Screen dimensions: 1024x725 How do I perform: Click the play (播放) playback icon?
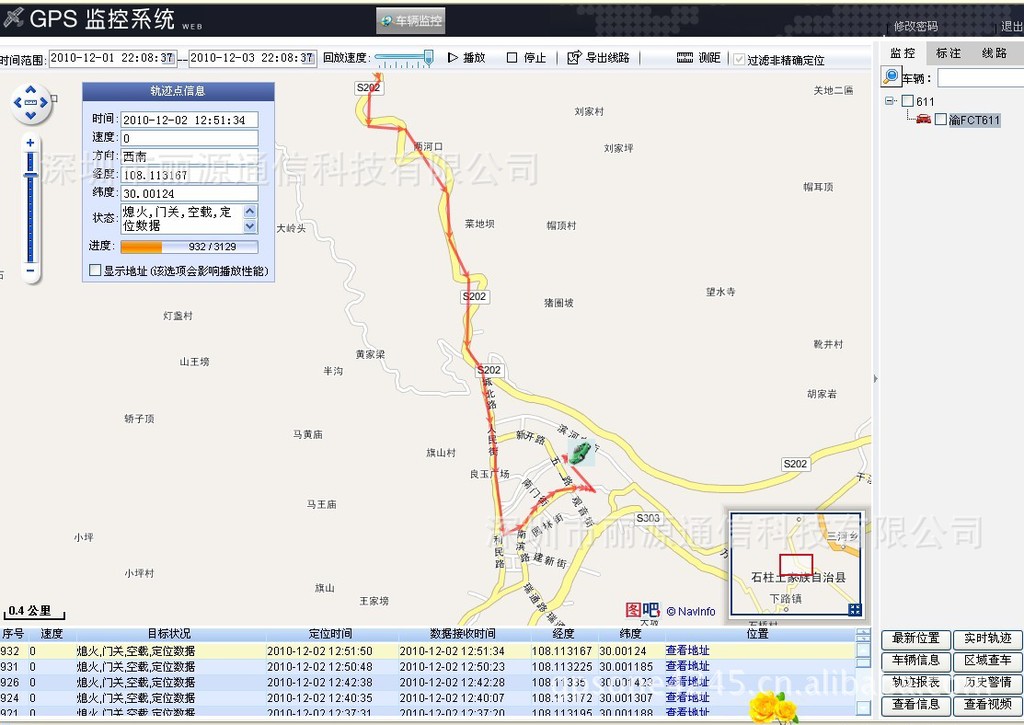453,58
